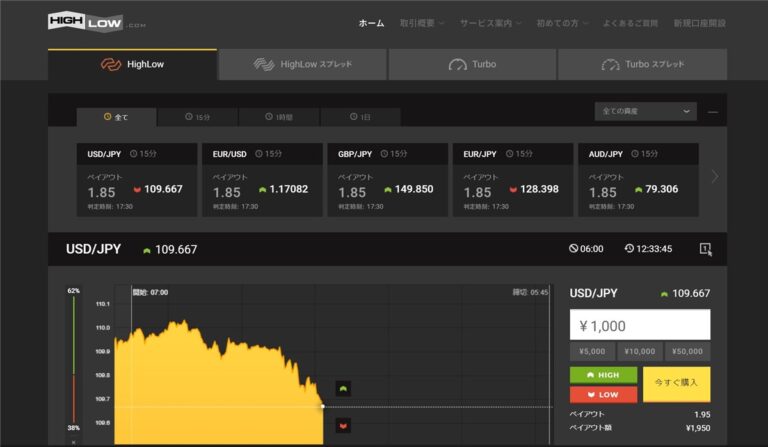Click the current price point on chart line
The image size is (768, 447).
tap(323, 406)
